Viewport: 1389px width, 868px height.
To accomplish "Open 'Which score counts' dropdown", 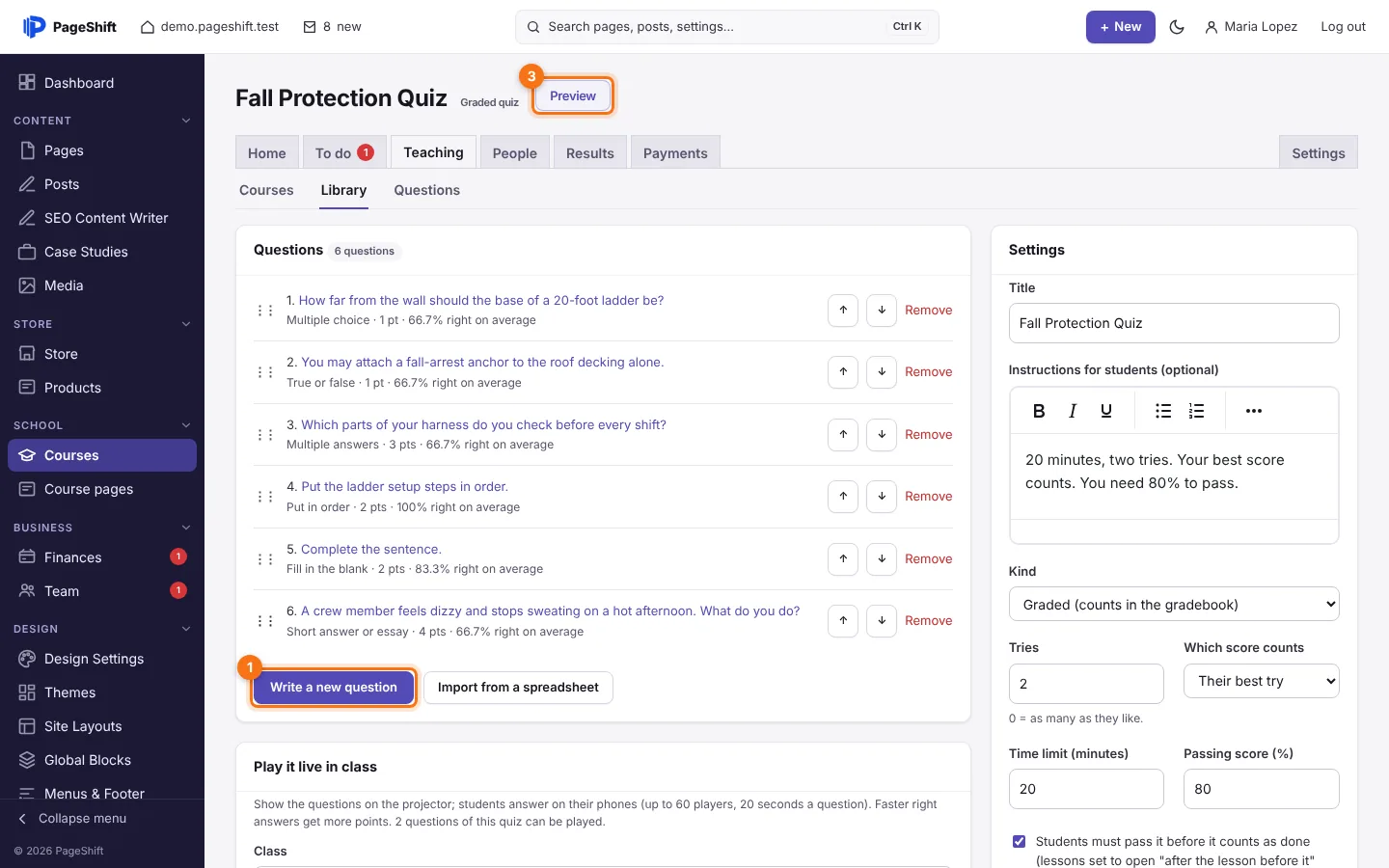I will (x=1262, y=681).
